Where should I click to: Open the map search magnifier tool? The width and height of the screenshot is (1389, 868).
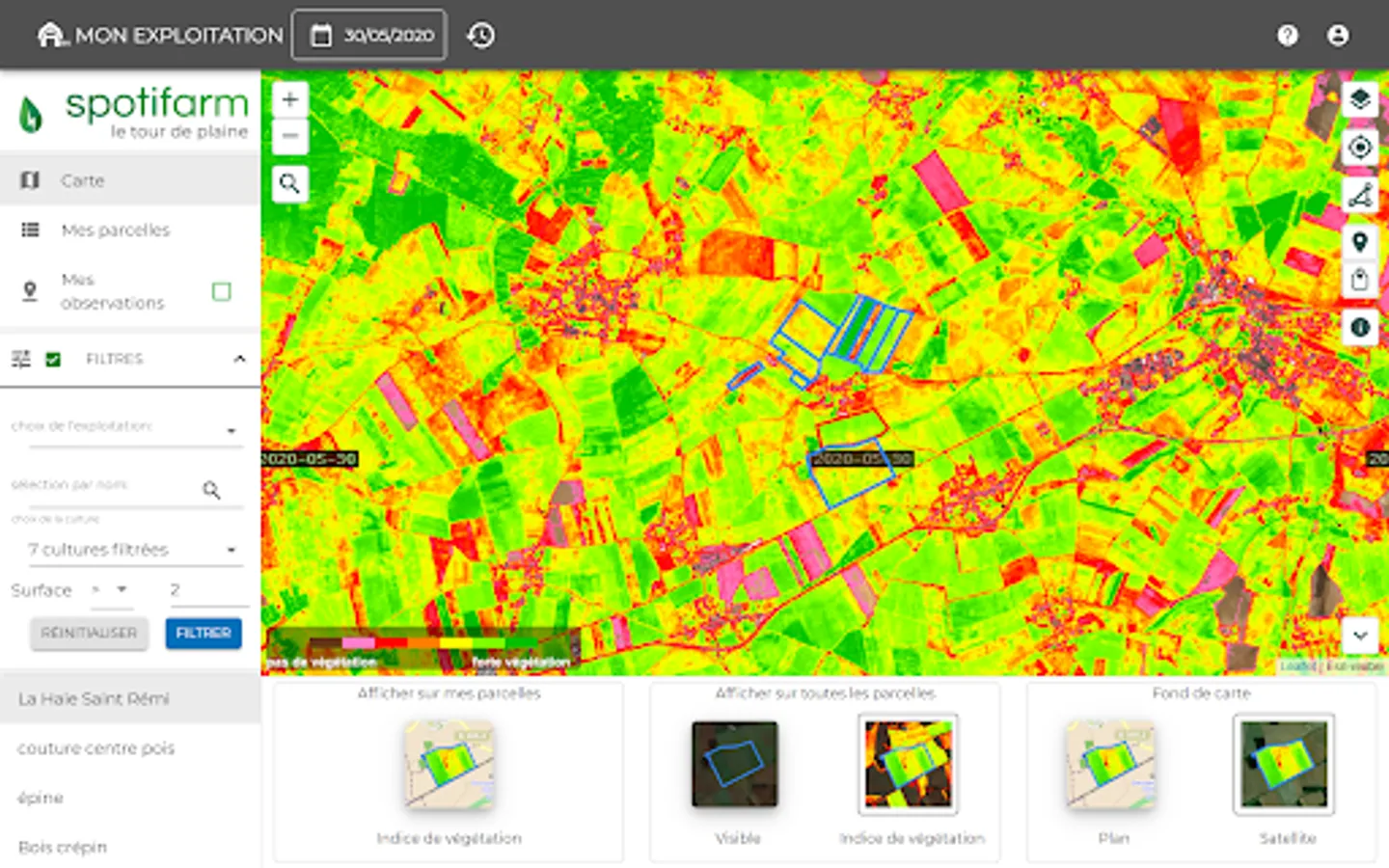tap(290, 183)
